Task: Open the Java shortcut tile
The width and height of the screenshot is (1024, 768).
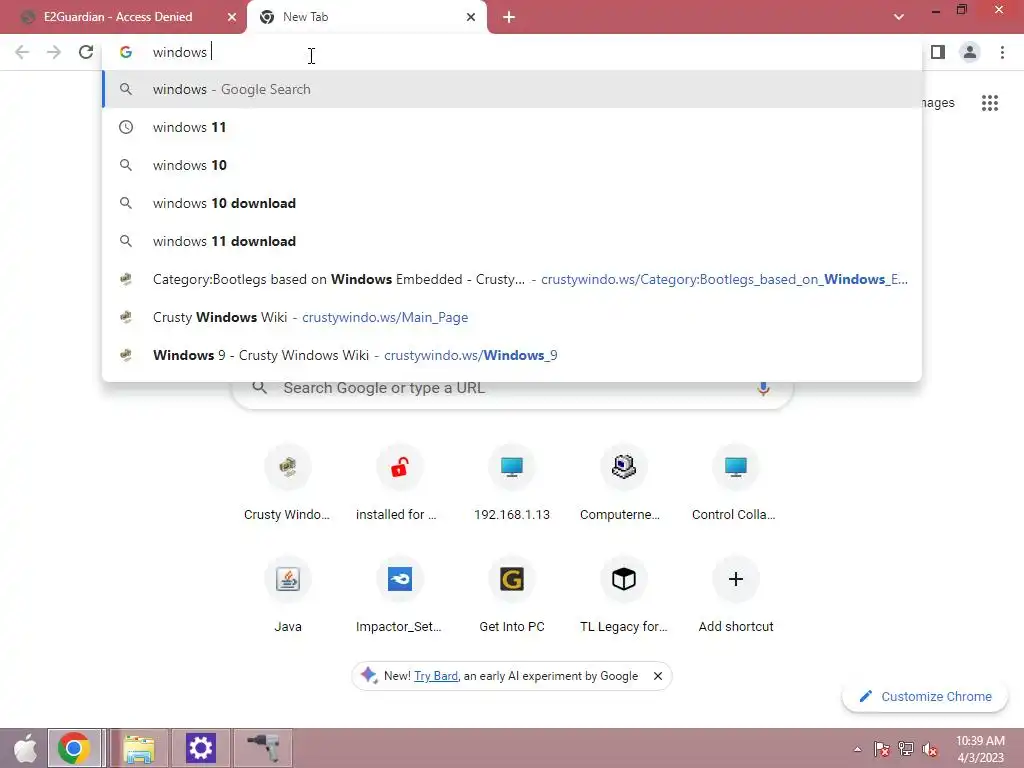Action: pyautogui.click(x=287, y=595)
